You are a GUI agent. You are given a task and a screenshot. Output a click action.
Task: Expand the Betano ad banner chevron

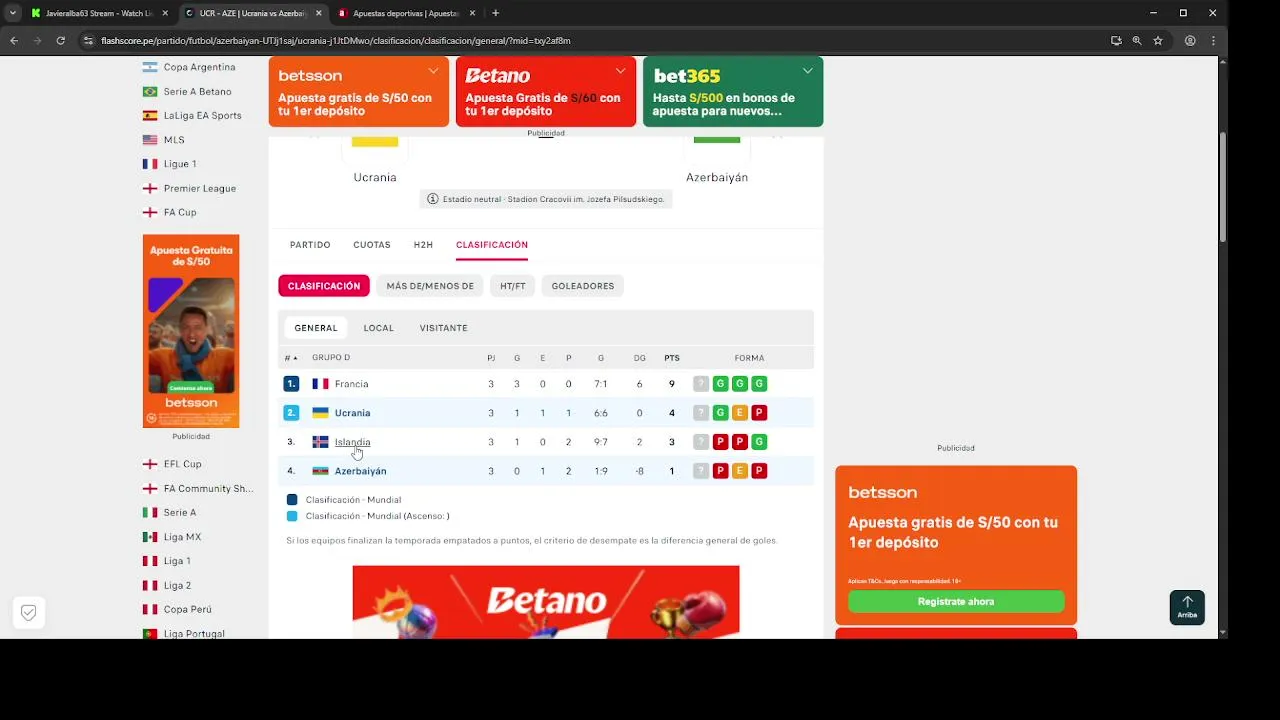coord(620,71)
